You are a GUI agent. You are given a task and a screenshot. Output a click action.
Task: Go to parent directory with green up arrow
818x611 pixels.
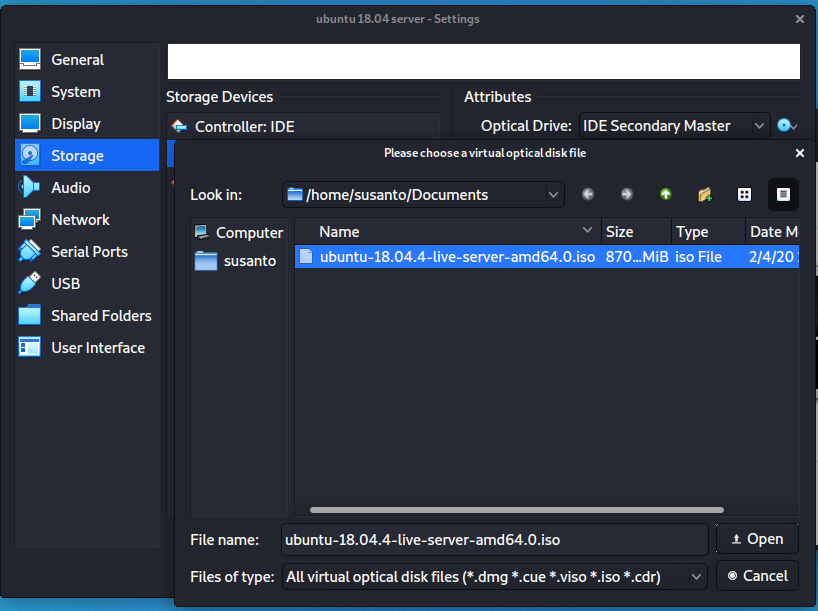click(665, 194)
